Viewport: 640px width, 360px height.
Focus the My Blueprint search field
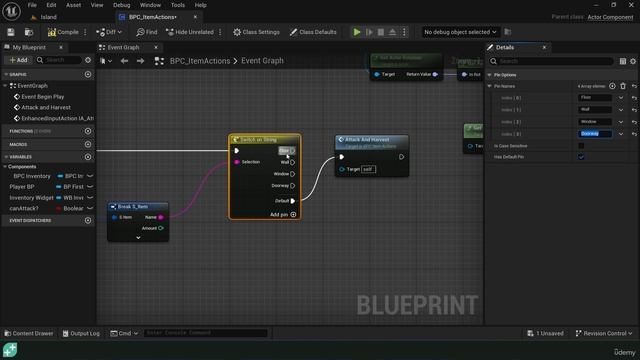coord(59,60)
